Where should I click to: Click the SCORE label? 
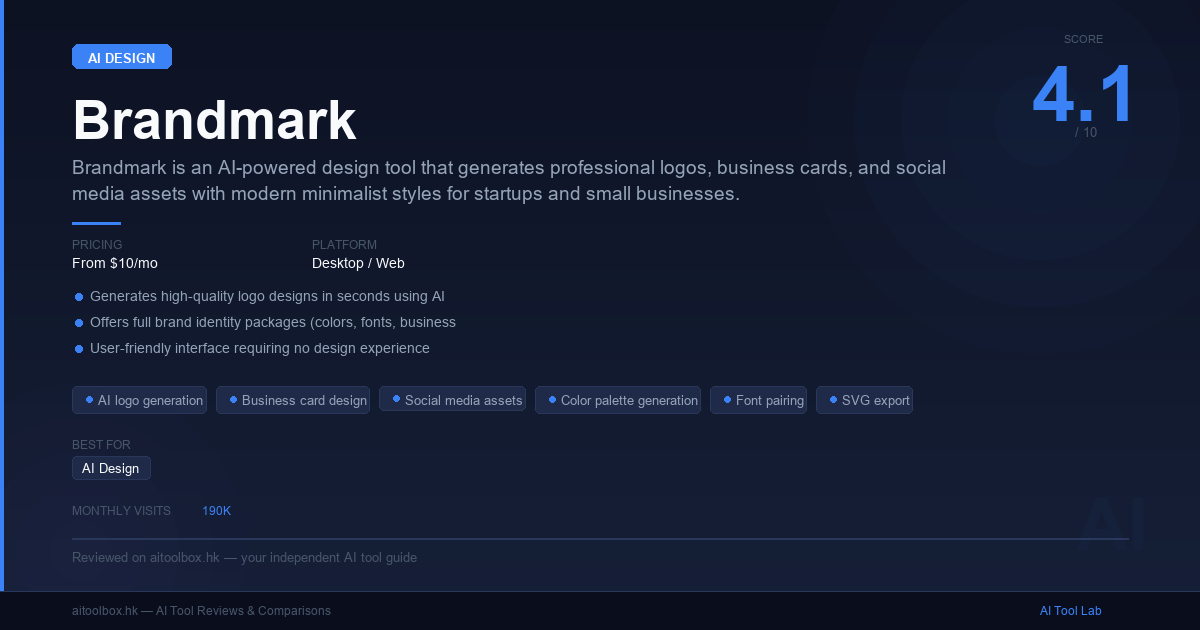[1083, 39]
